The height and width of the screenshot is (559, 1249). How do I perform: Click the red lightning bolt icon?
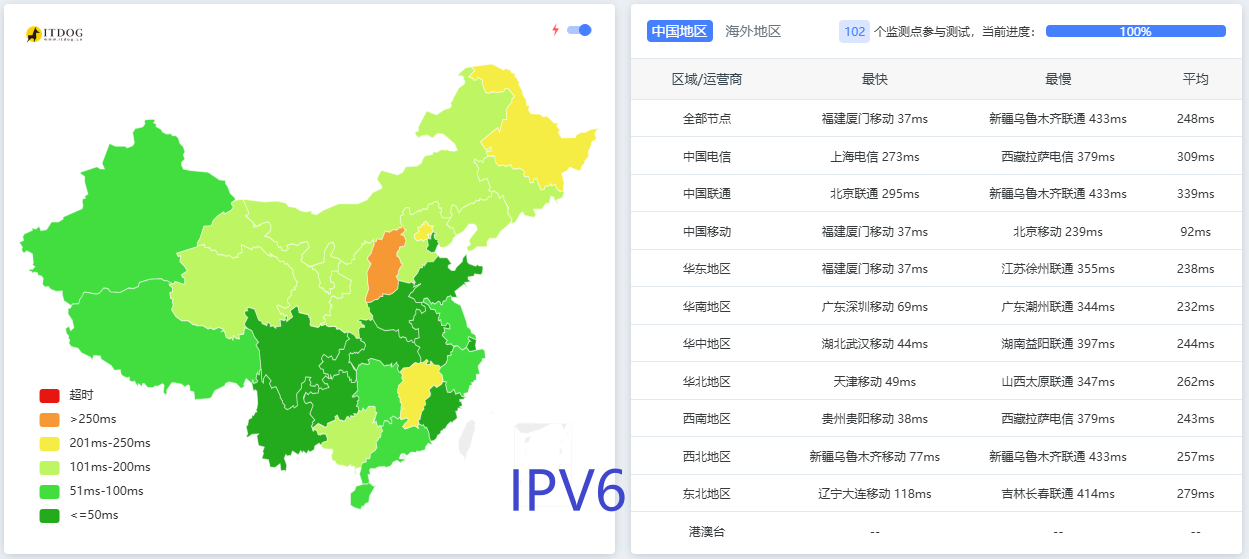tap(556, 30)
